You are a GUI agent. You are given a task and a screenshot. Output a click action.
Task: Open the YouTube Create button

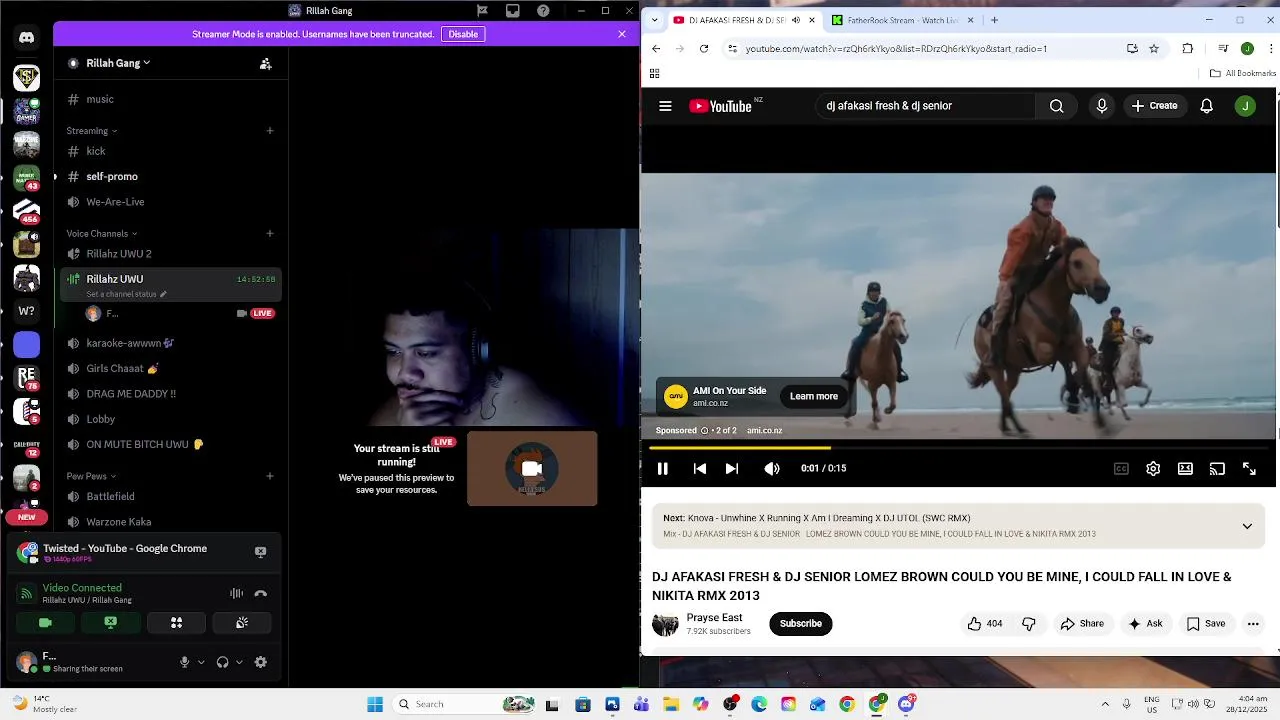[x=1155, y=106]
